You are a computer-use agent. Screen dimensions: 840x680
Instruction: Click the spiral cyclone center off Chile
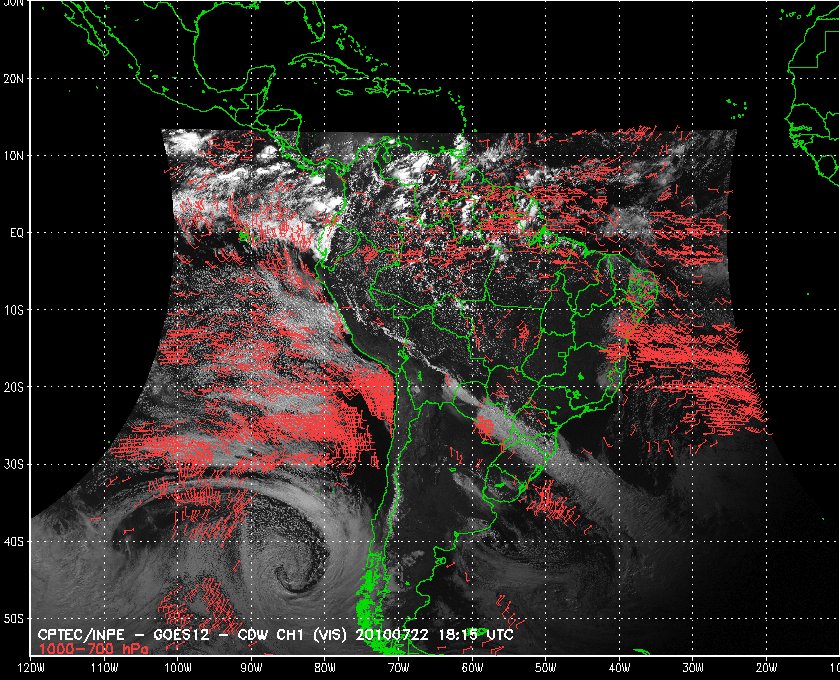pos(286,578)
